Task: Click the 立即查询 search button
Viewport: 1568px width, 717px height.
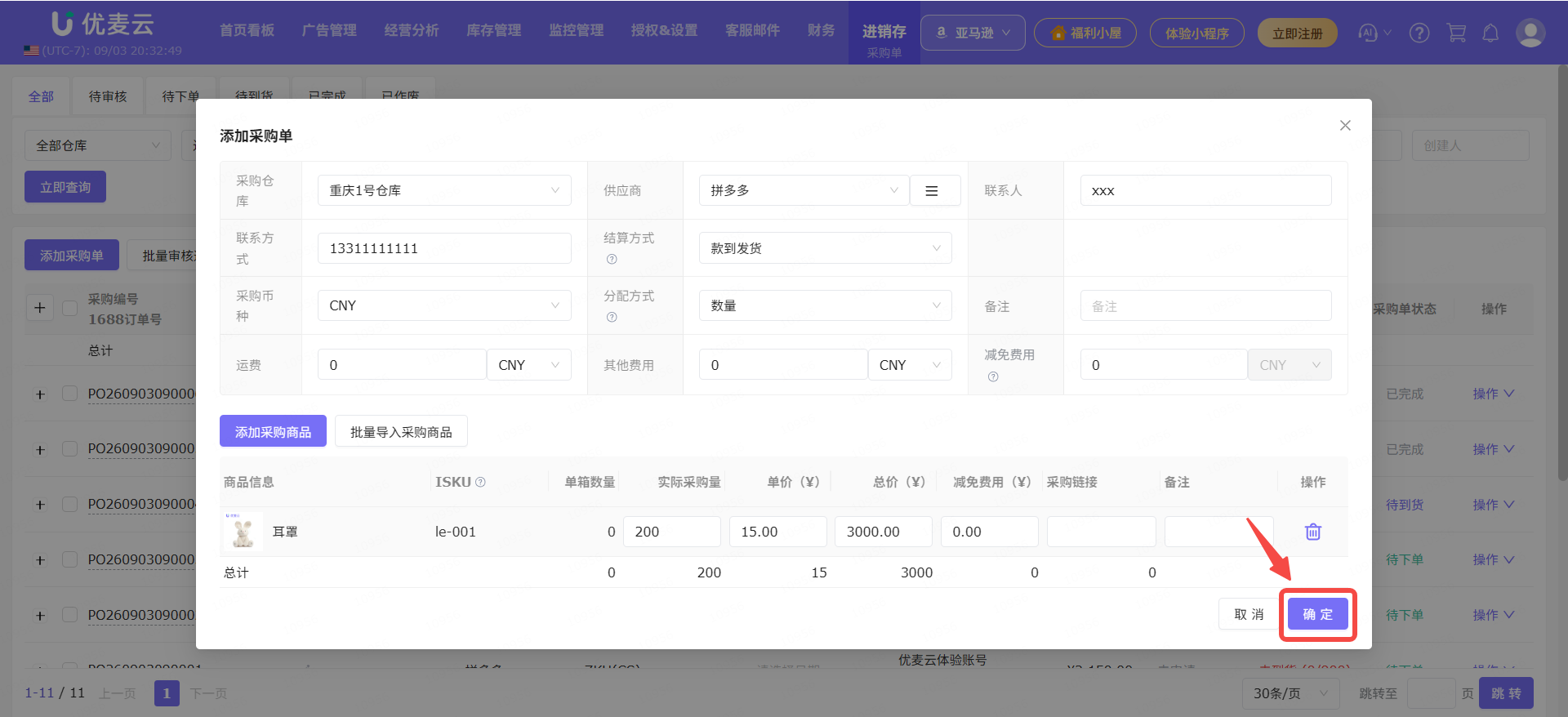Action: pos(65,187)
